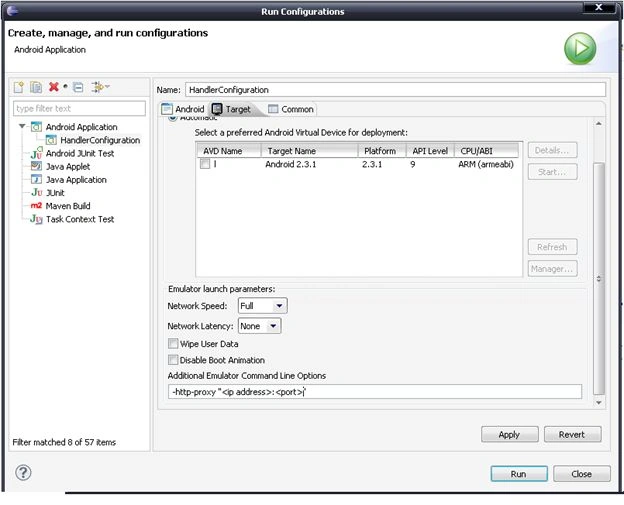Switch to the Android tab
Screen dimensions: 624x505
(x=183, y=109)
